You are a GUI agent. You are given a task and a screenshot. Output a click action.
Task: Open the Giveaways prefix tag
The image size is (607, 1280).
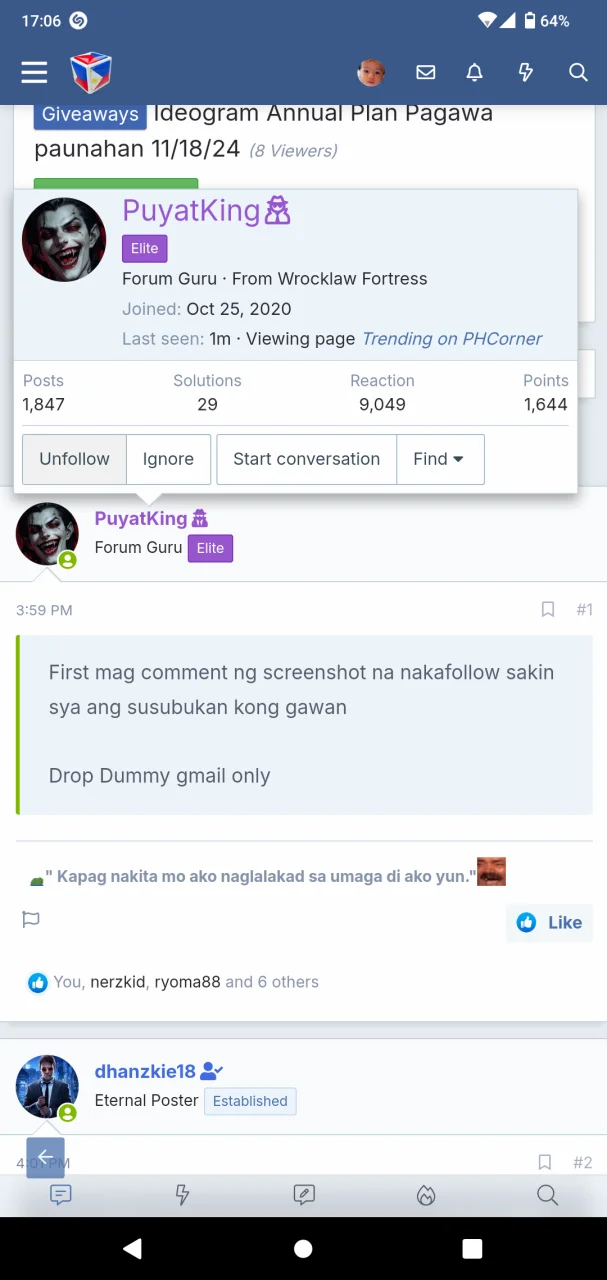(90, 114)
